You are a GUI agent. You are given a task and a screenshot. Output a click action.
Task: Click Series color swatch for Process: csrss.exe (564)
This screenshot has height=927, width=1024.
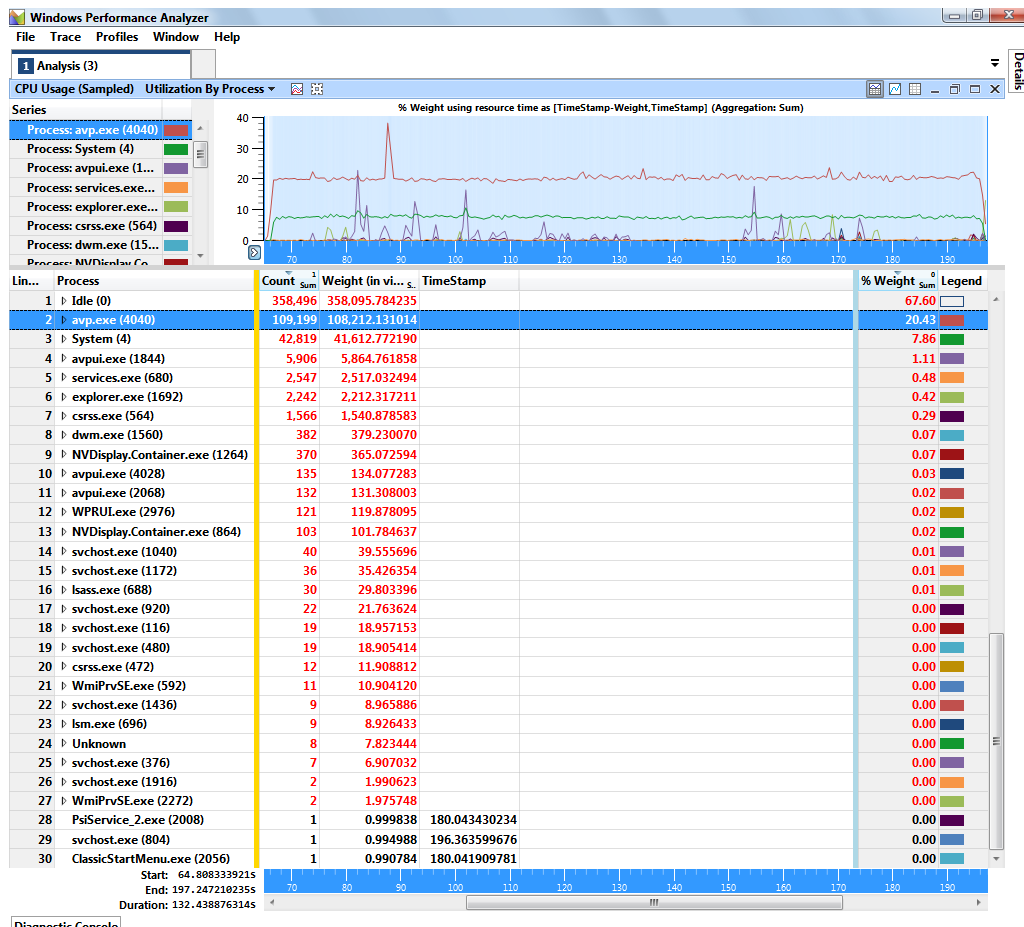point(176,226)
